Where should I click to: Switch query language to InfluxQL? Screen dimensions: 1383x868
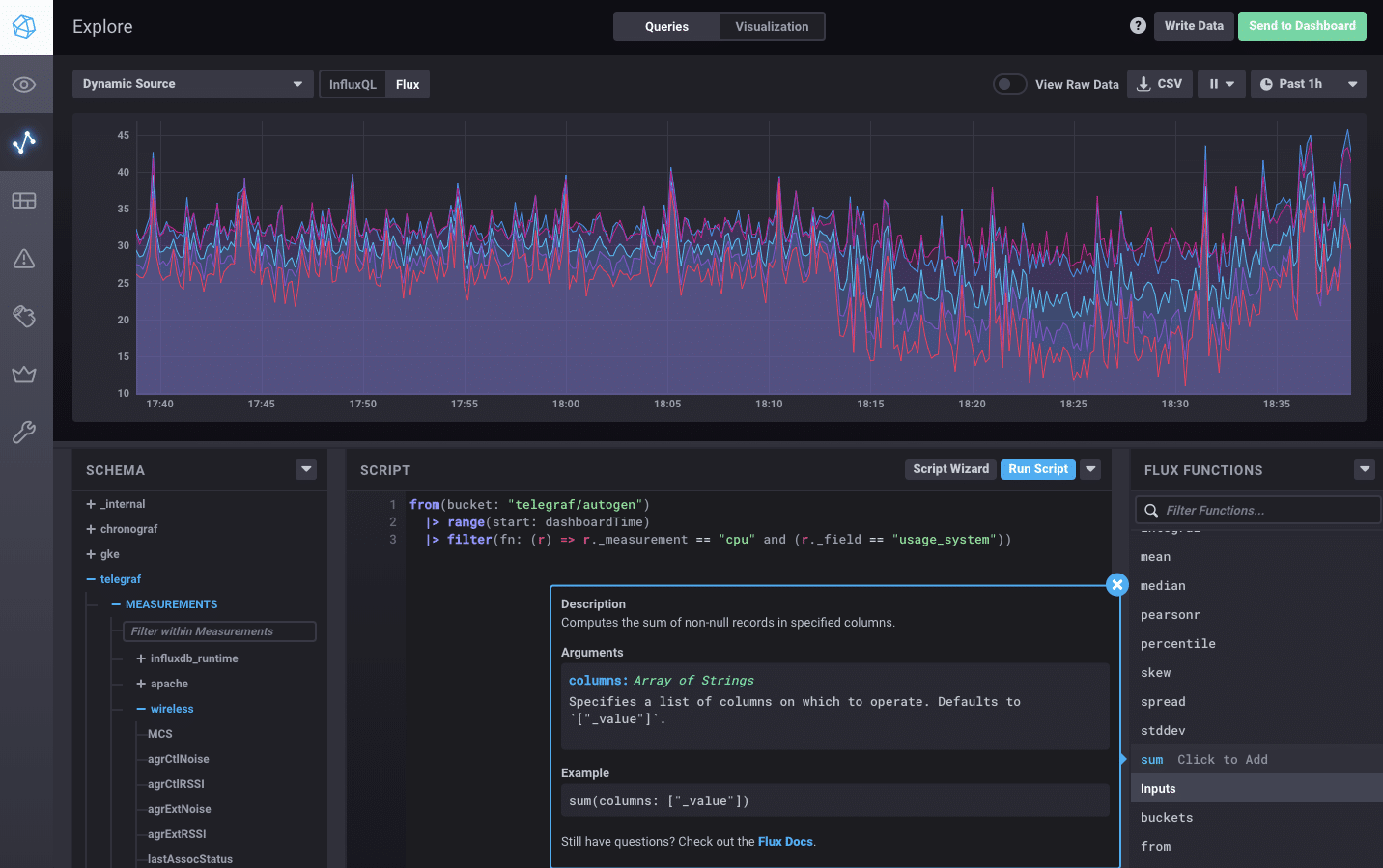click(x=353, y=84)
